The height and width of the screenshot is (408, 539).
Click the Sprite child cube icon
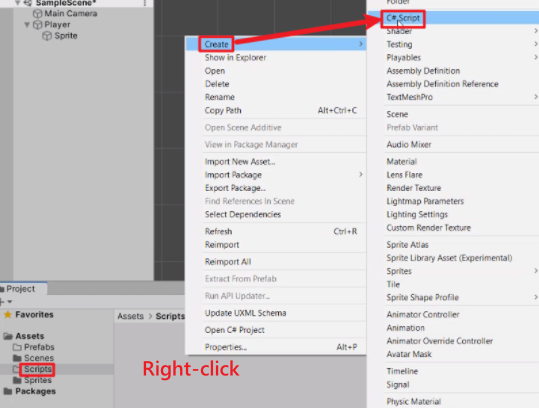pos(47,36)
